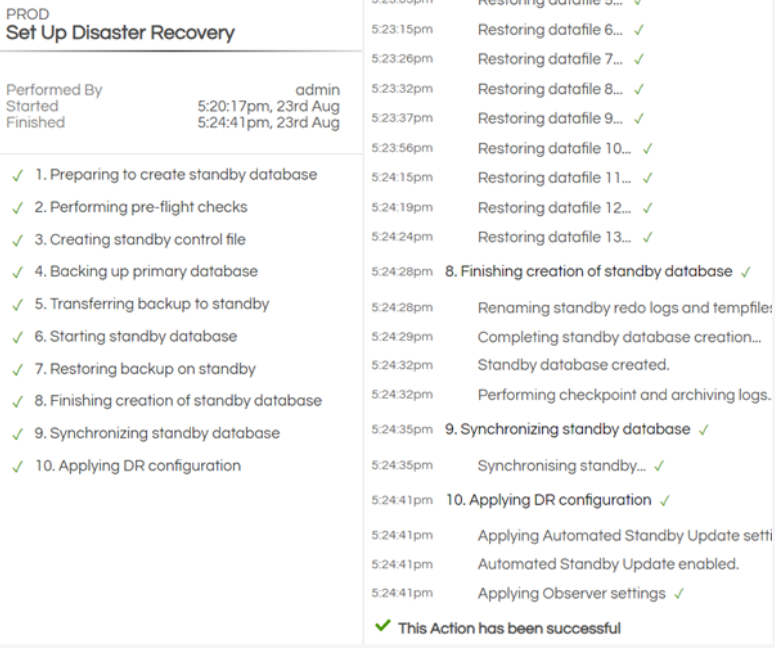
Task: Click log entry Restoring datafile 6
Action: point(550,30)
